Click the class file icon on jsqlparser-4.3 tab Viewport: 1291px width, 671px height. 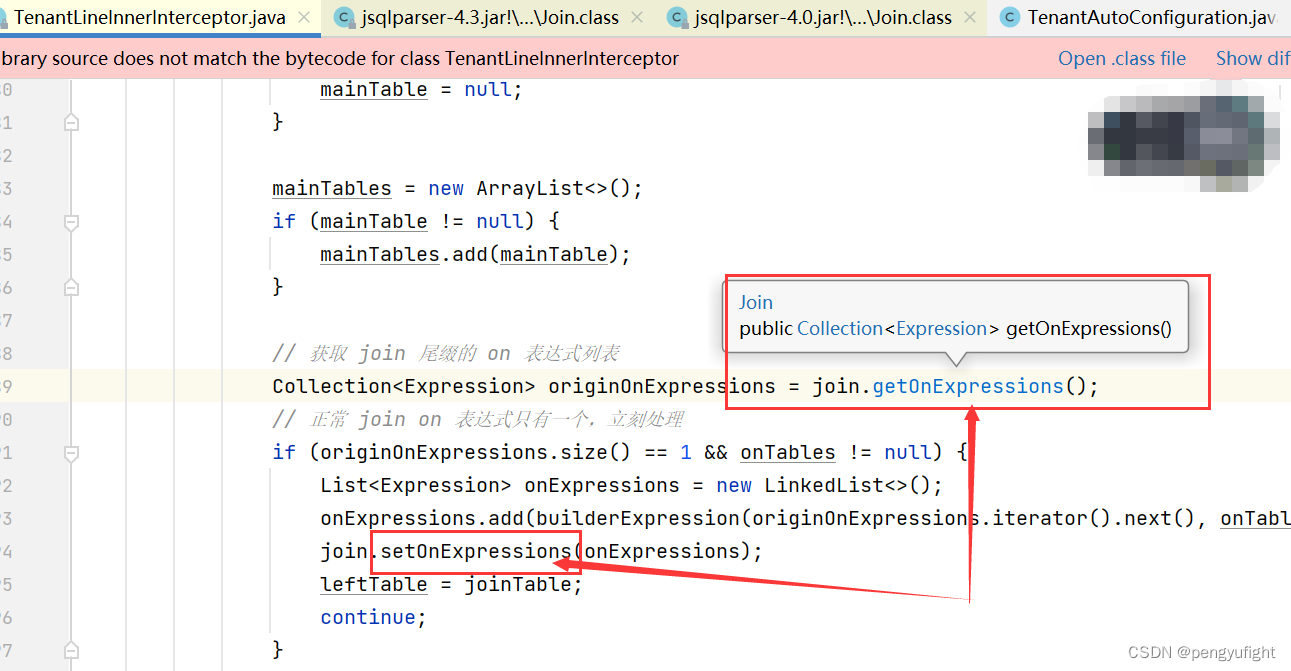click(x=344, y=17)
